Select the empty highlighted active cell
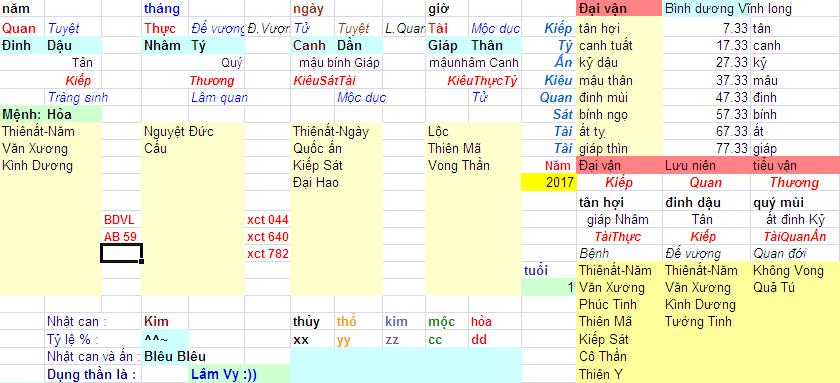The height and width of the screenshot is (383, 840). pyautogui.click(x=121, y=253)
